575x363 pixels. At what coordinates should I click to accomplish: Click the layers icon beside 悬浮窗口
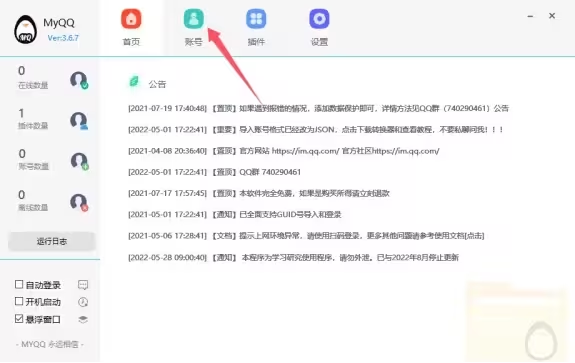click(83, 319)
